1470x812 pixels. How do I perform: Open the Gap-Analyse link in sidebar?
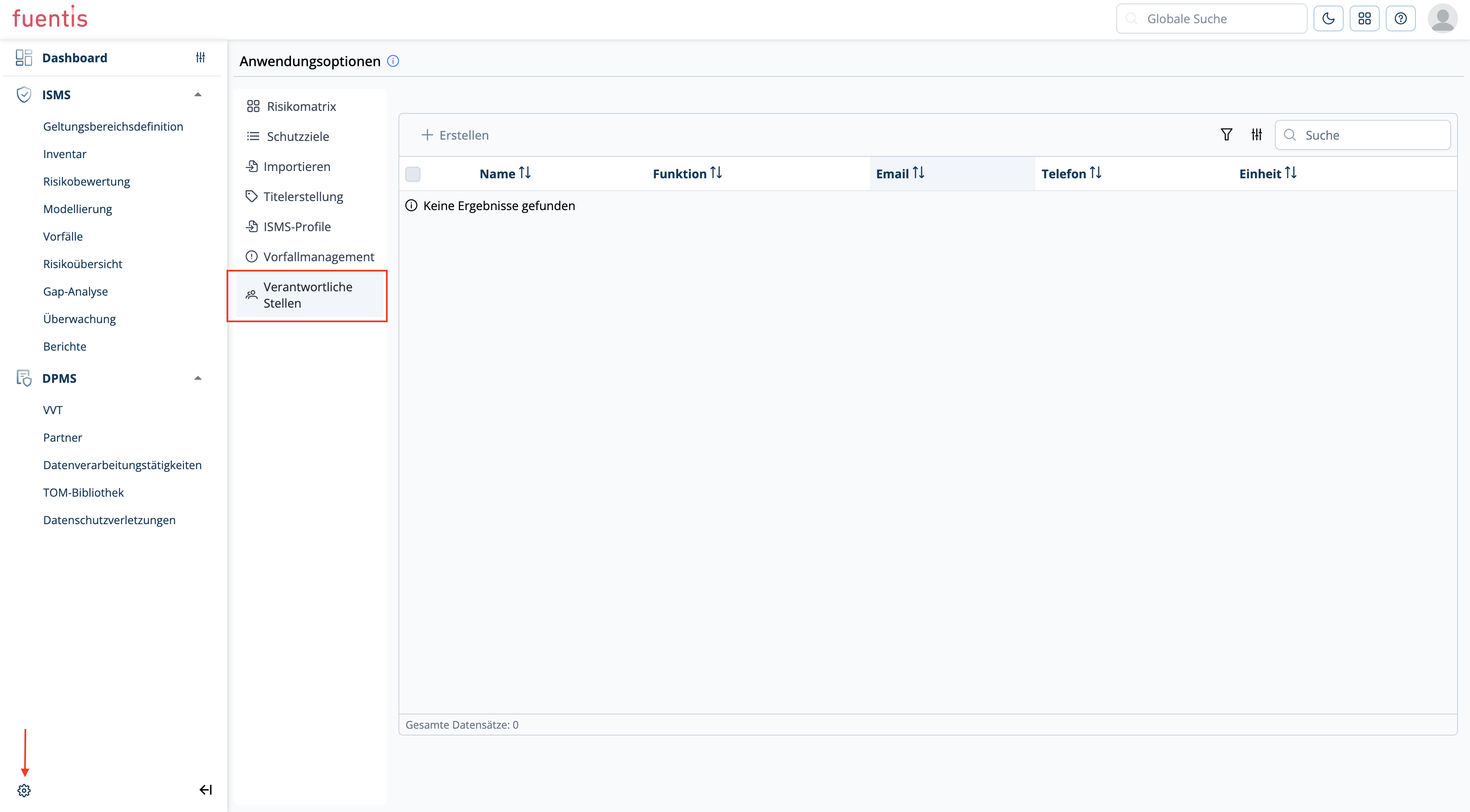pos(75,291)
